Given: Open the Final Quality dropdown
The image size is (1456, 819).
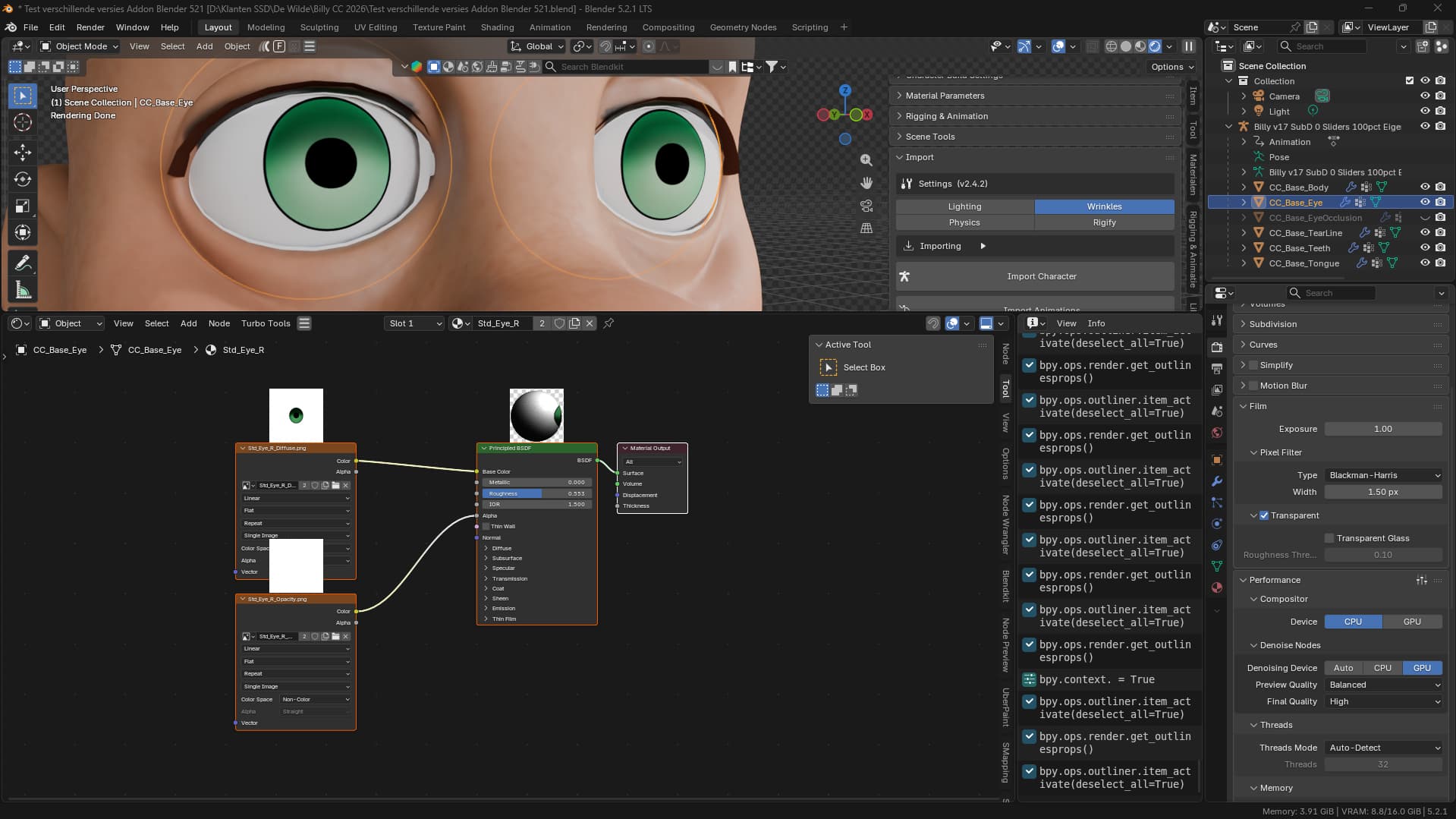Looking at the screenshot, I should [x=1383, y=701].
